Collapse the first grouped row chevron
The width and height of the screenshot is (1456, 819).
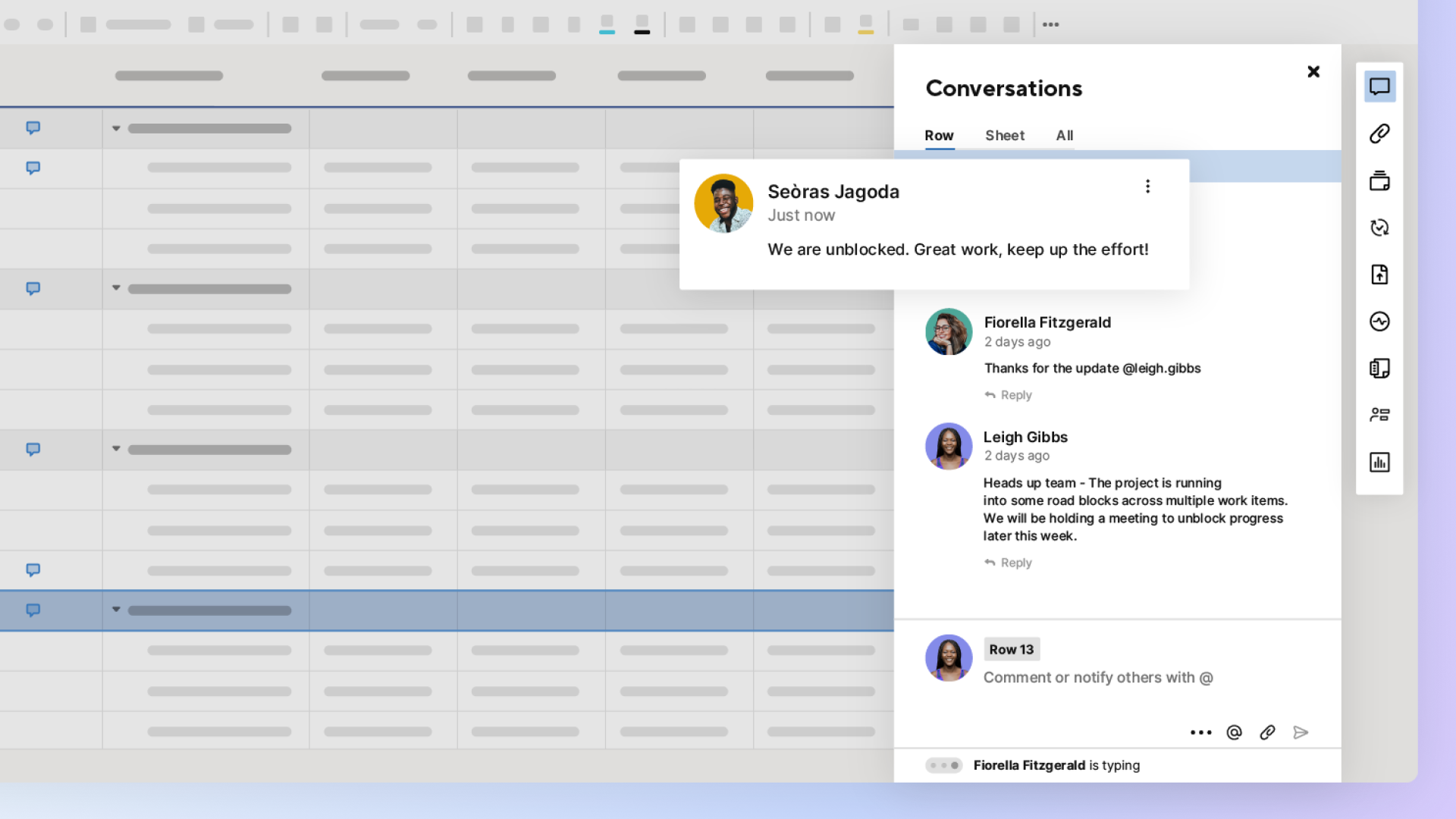(x=116, y=128)
